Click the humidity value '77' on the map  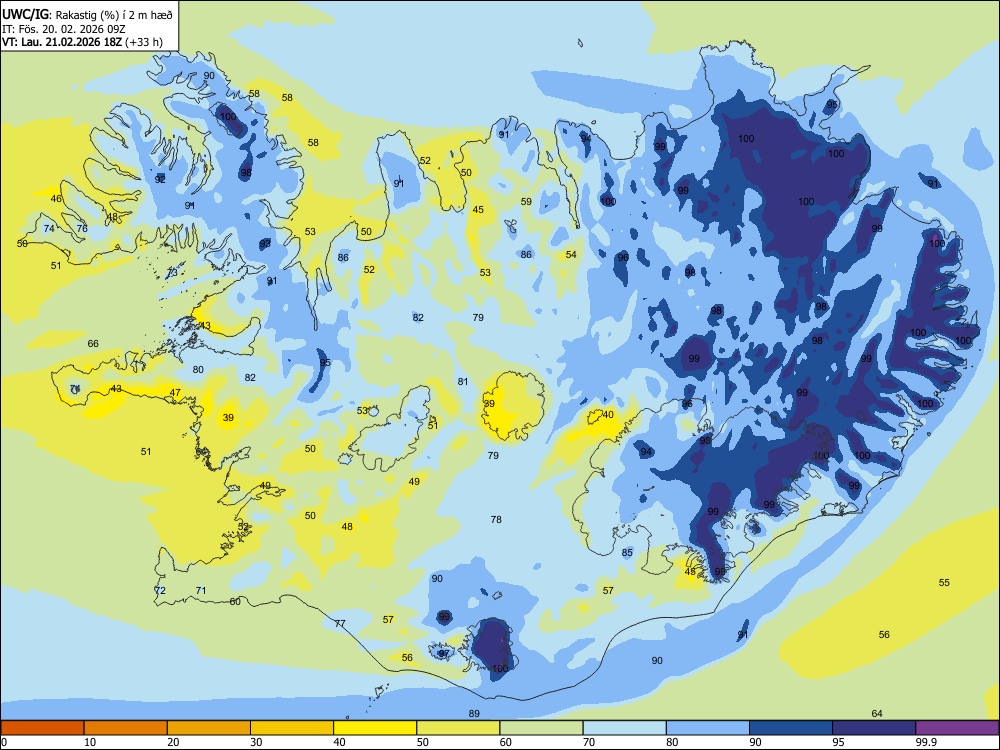click(x=340, y=624)
